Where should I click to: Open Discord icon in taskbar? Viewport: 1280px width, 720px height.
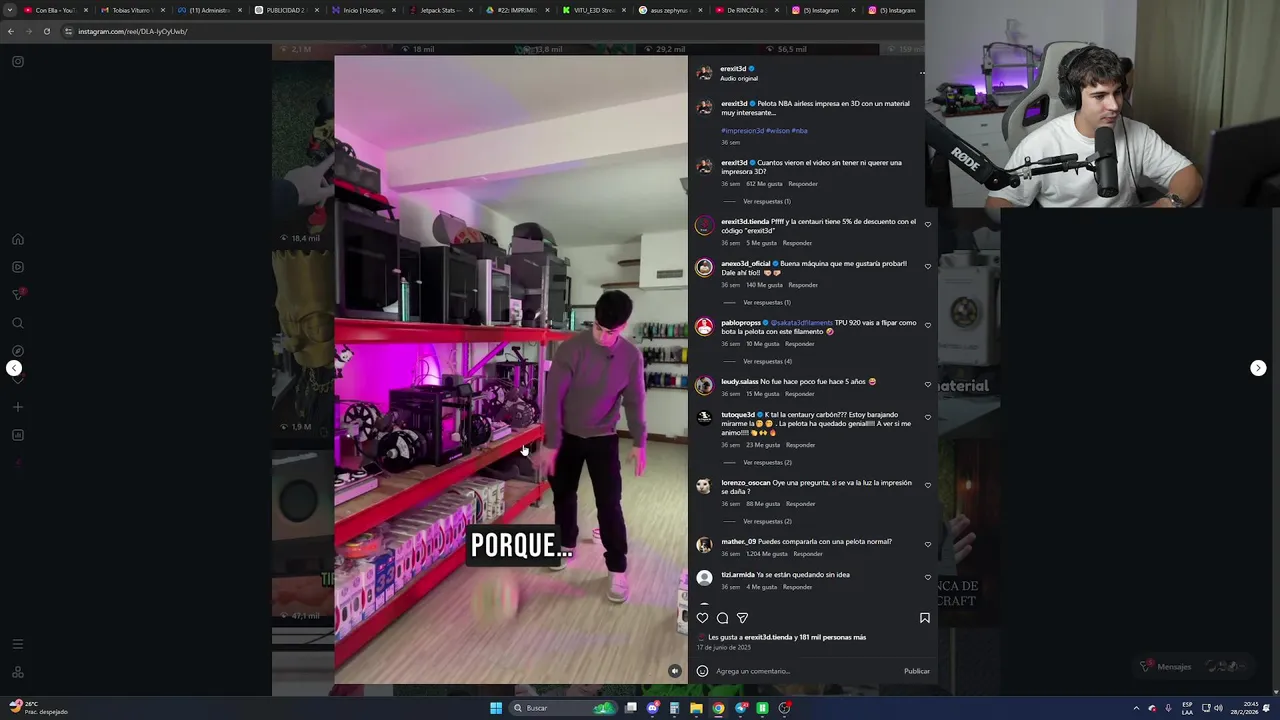[x=653, y=708]
